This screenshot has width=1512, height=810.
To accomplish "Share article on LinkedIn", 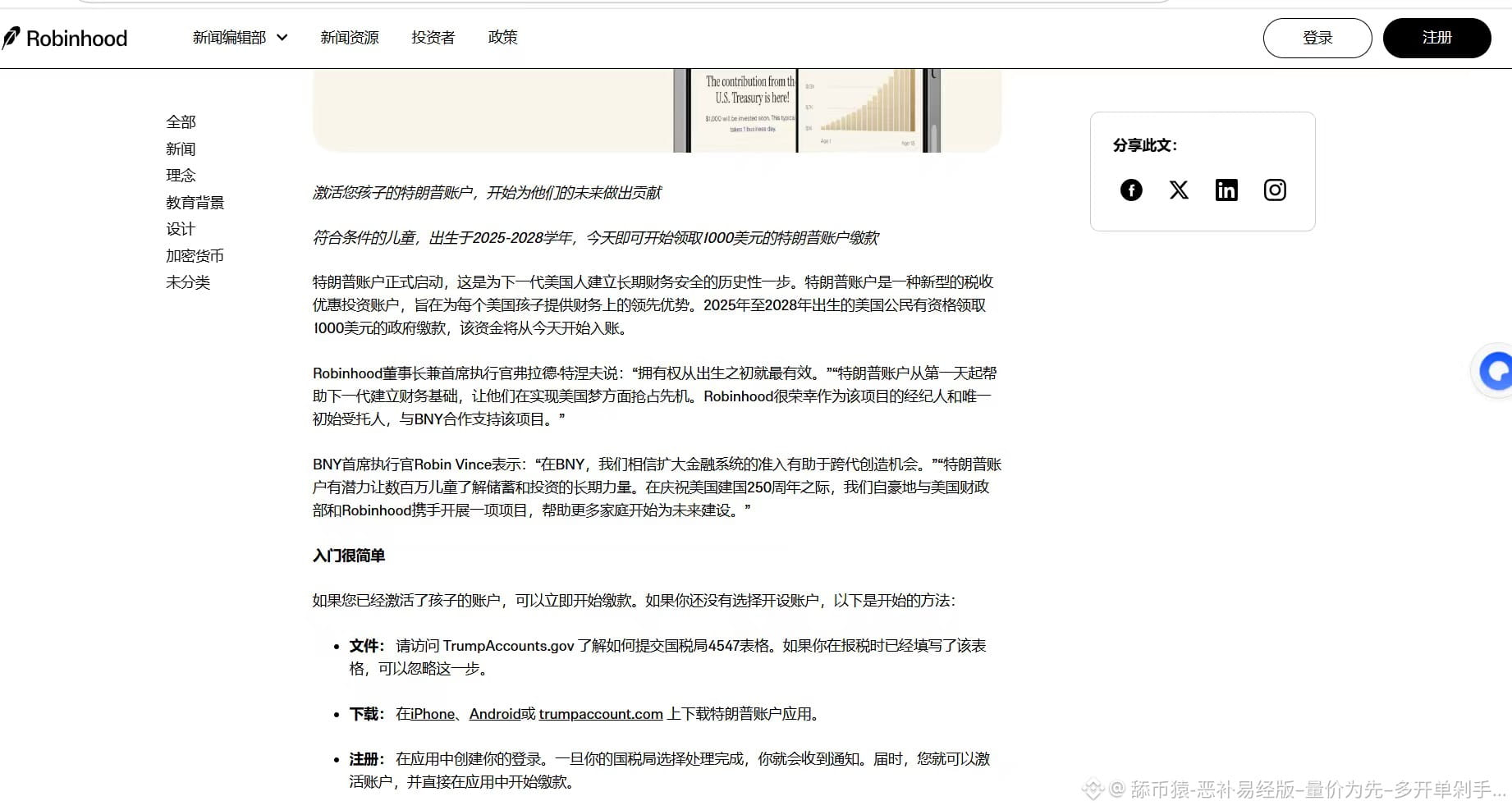I will [x=1226, y=190].
